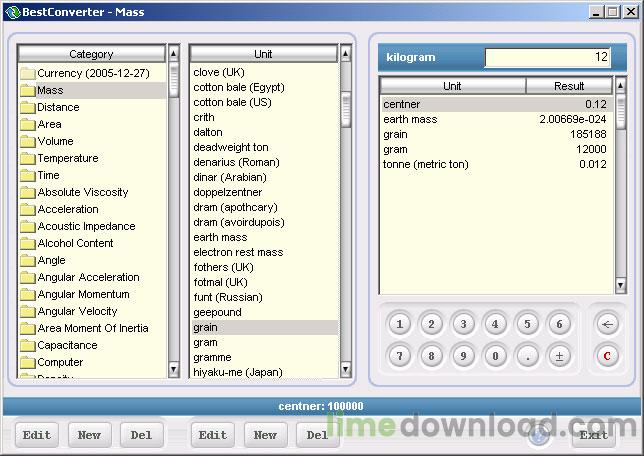Click the Capacitance folder icon

click(28, 345)
